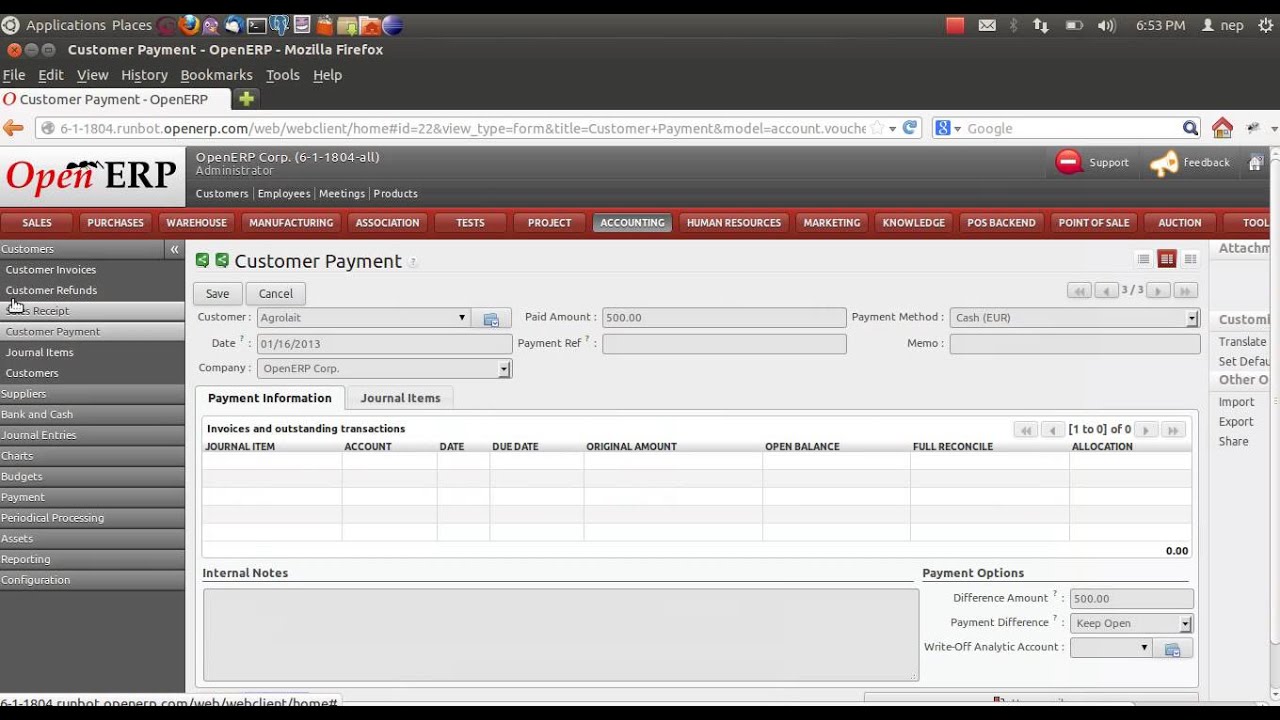Click the volume speaker indicator
Viewport: 1280px width, 720px height.
click(1106, 25)
